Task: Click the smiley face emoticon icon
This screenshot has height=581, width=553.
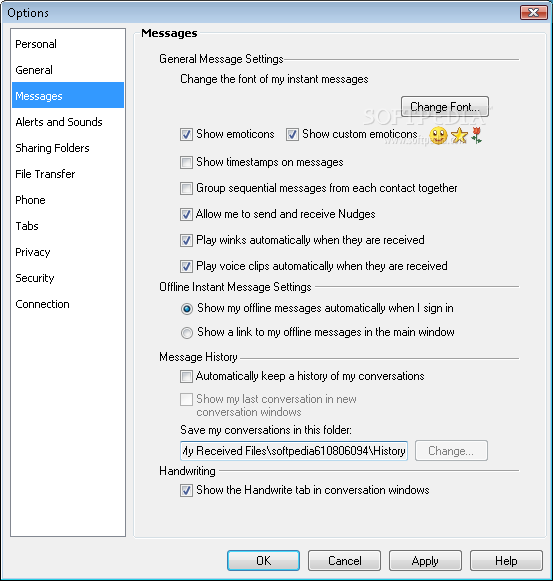Action: [438, 135]
